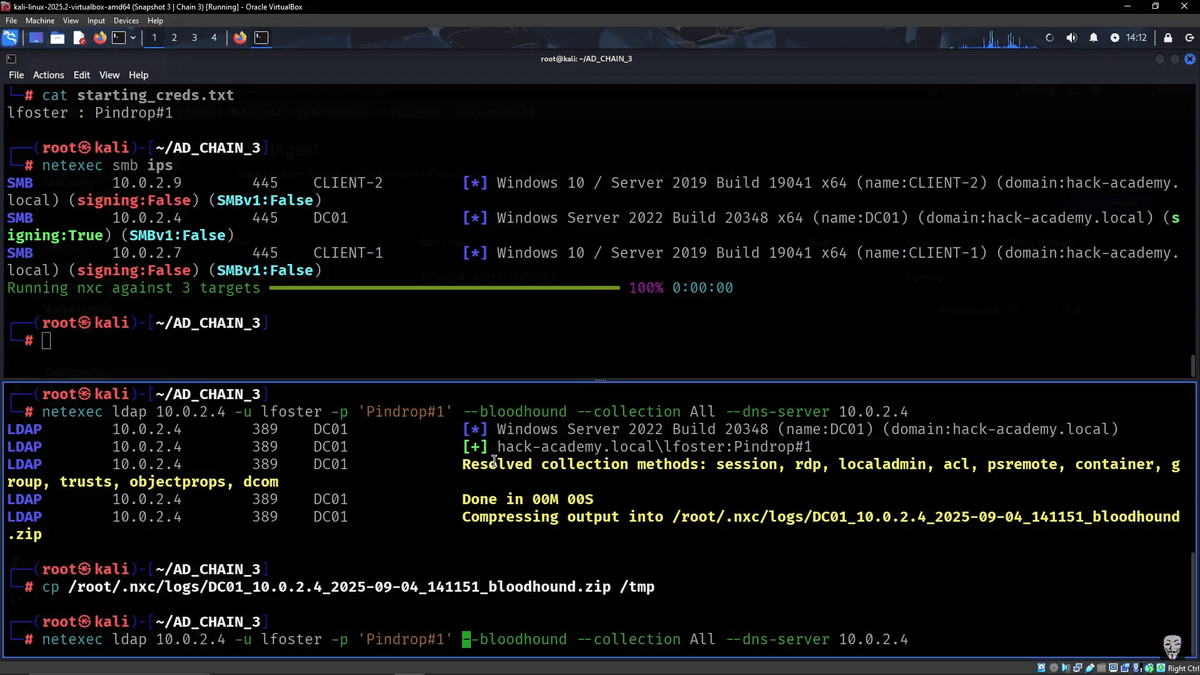This screenshot has width=1200, height=675.
Task: Open the VirtualBox Devices menu
Action: point(126,20)
